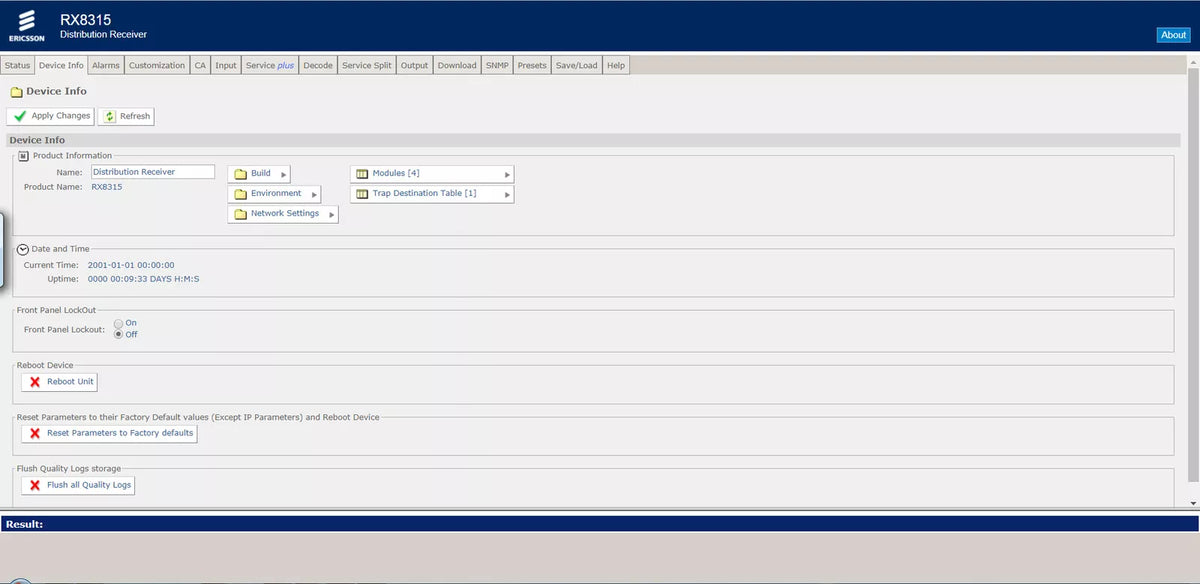Click the green checkmark Apply Changes icon
The image size is (1200, 584).
click(20, 116)
